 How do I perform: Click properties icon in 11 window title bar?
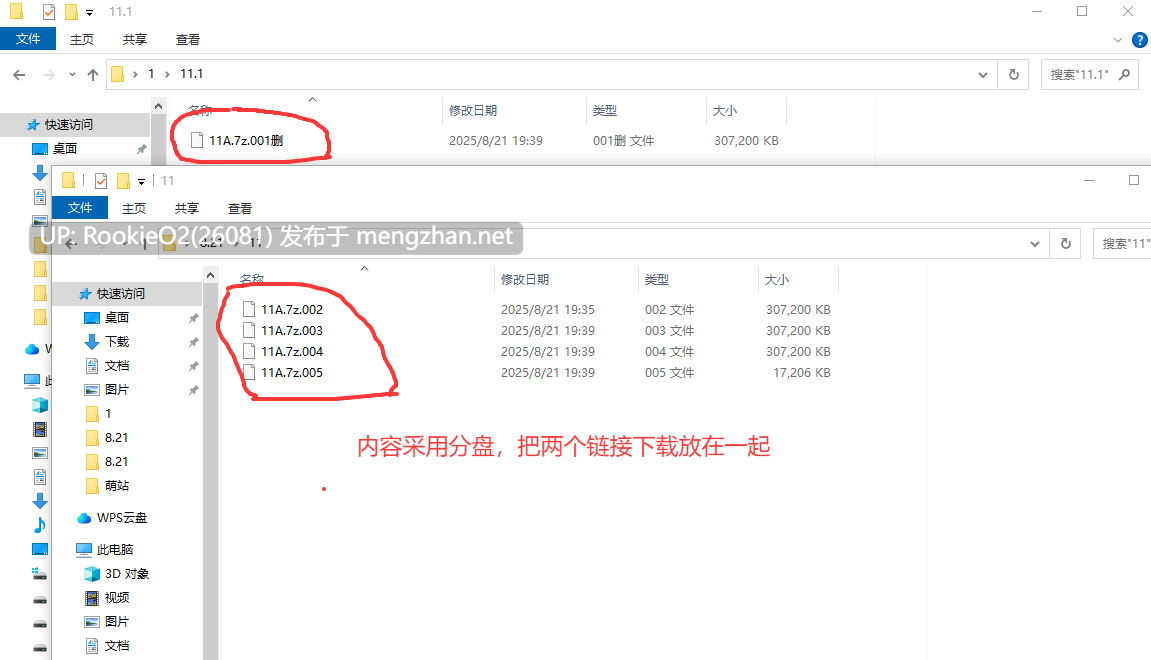tap(101, 181)
